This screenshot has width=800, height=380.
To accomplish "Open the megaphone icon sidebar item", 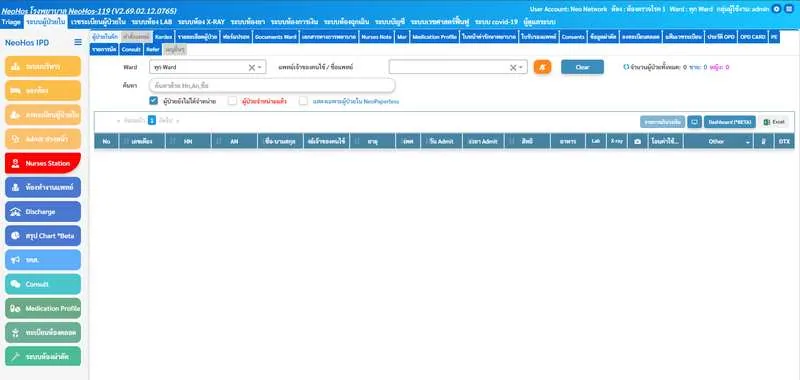I will (x=43, y=260).
